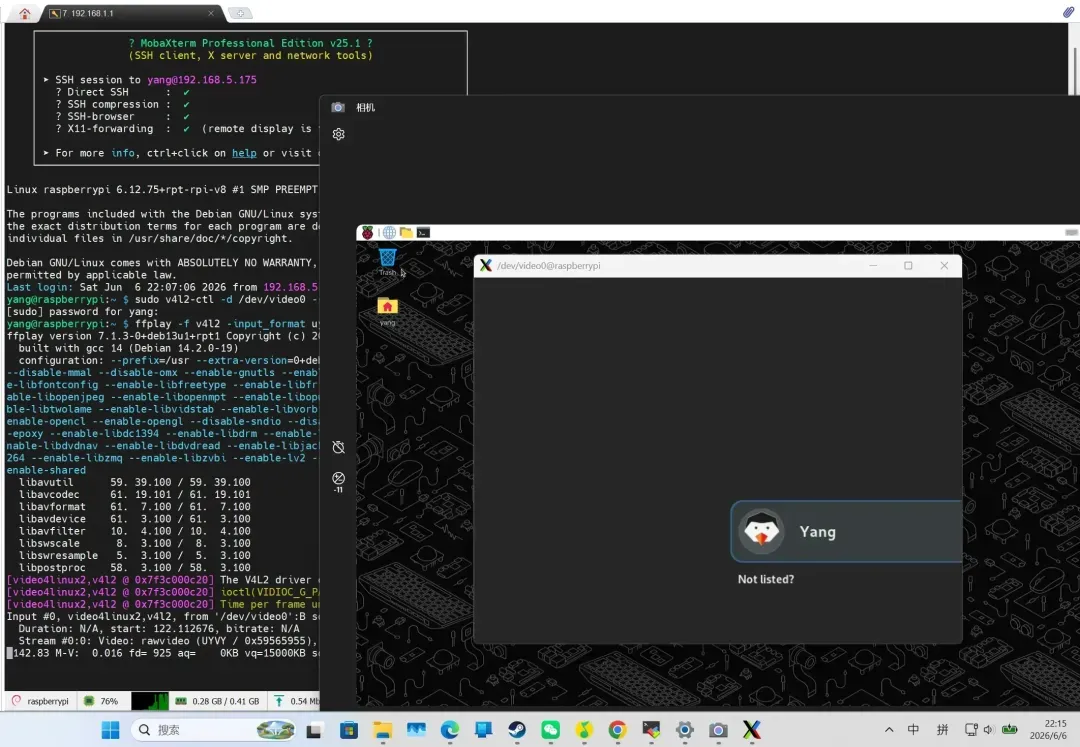Screen dimensions: 1080x747
Task: Open network status tray icon
Action: [x=971, y=730]
